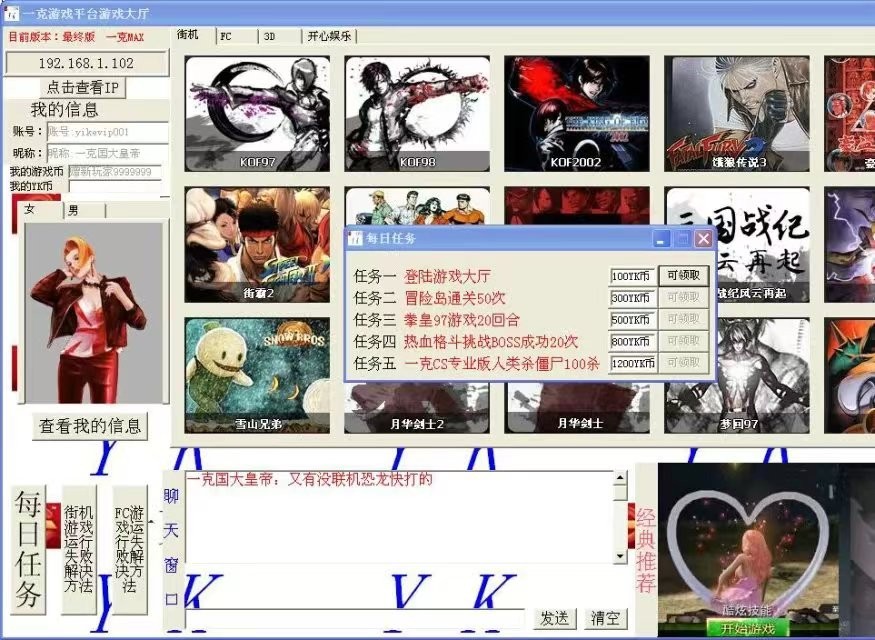
Task: Click the 每日任务 dialog title icon
Action: pos(355,239)
